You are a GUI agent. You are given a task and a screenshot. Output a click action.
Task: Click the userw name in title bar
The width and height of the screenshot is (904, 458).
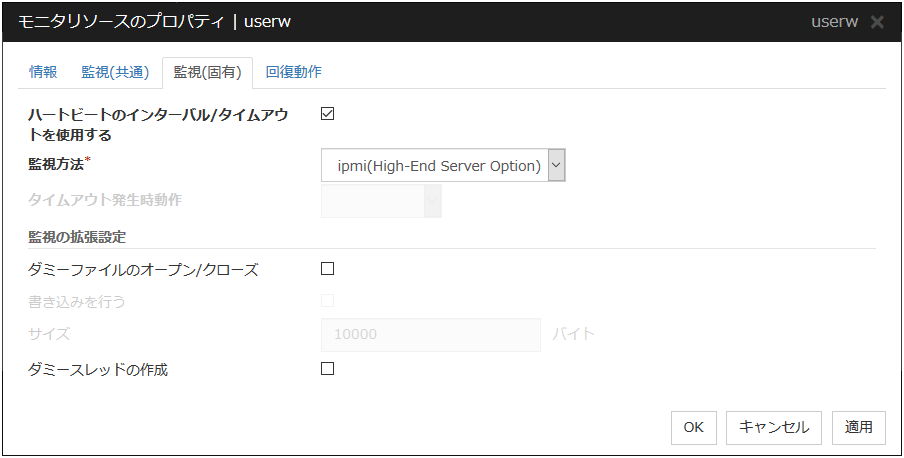click(834, 22)
